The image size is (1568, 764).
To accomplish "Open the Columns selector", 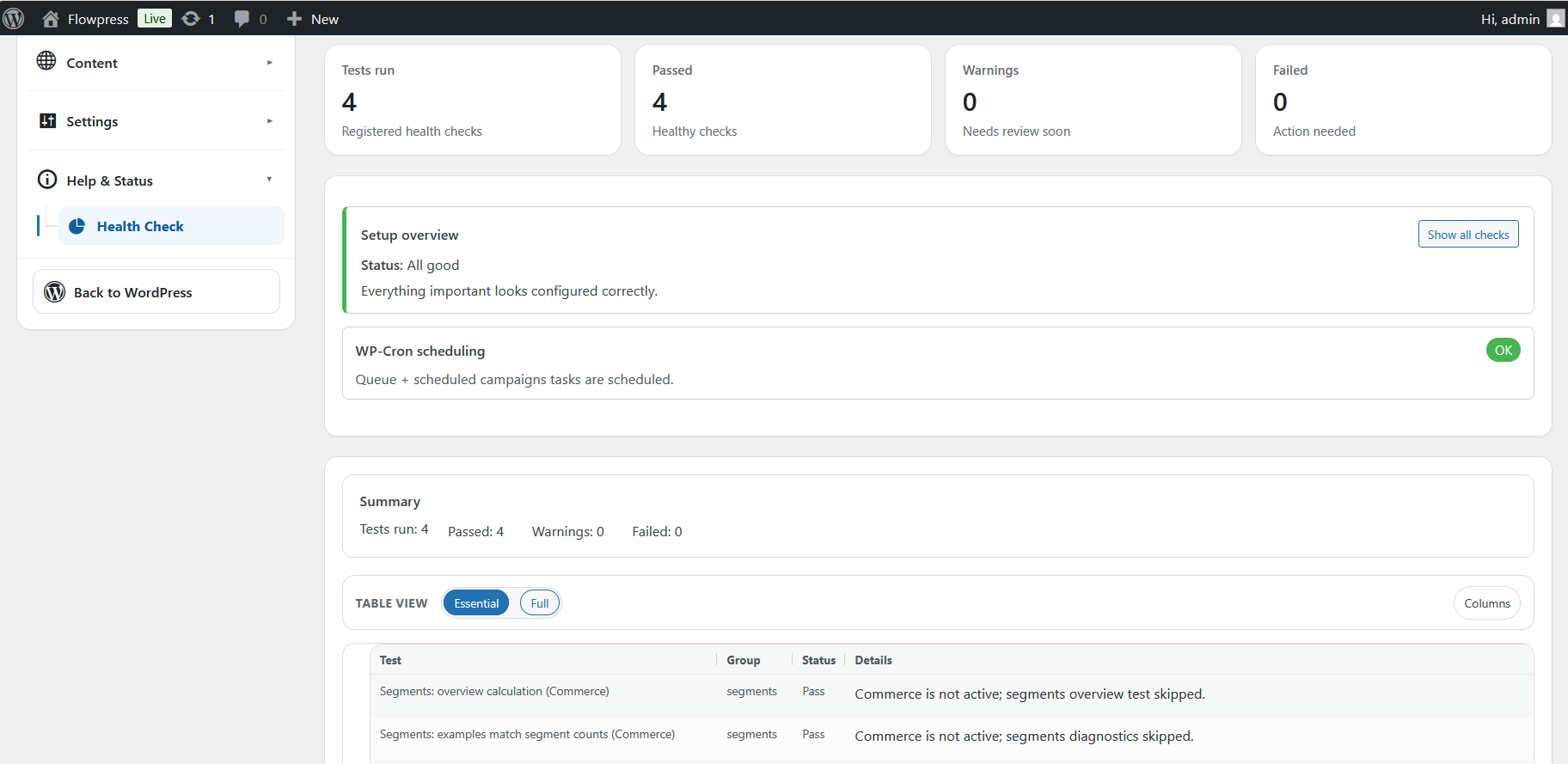I will coord(1486,603).
